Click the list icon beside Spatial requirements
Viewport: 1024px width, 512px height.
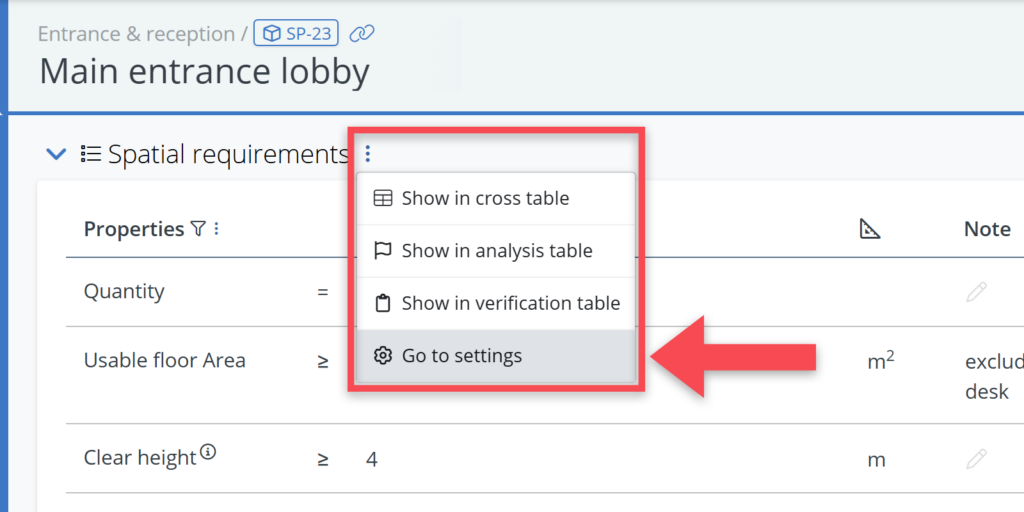tap(91, 154)
